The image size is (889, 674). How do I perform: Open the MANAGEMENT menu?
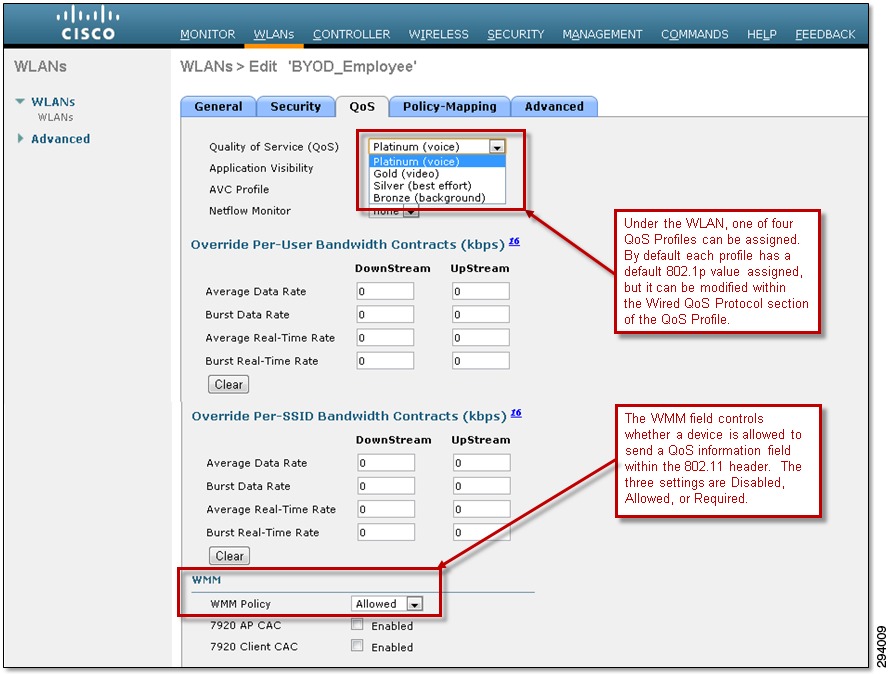[603, 35]
